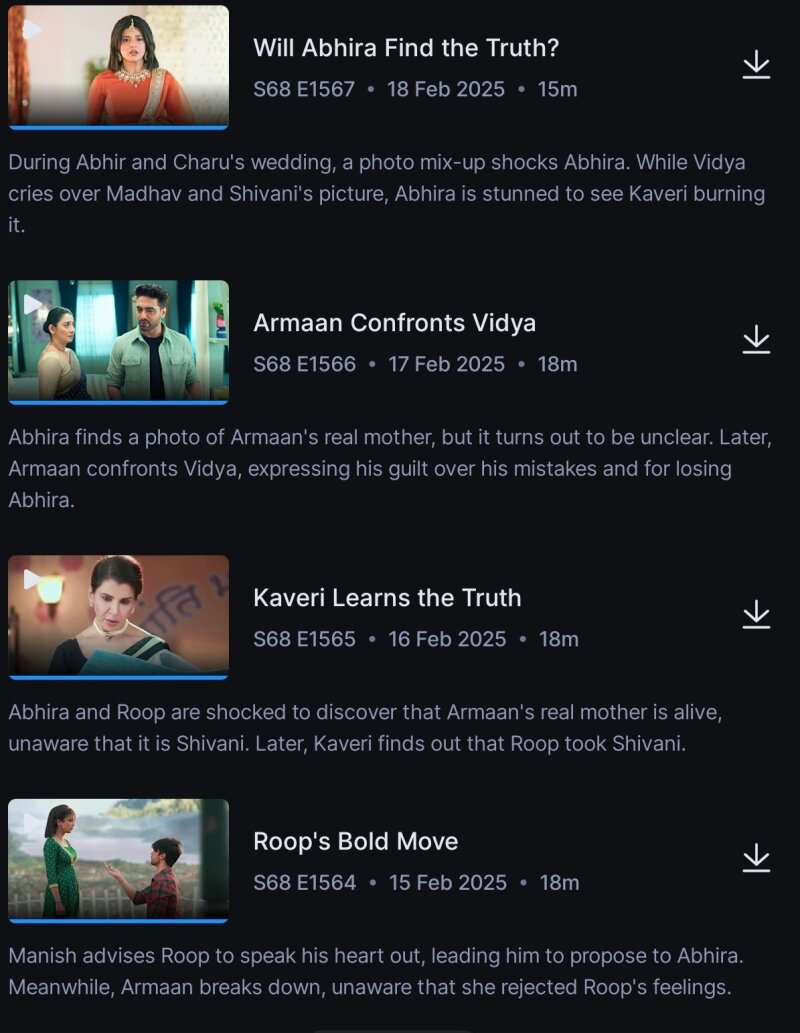The height and width of the screenshot is (1033, 800).
Task: Click the thumbnail for 'Roop's Bold Move'
Action: (118, 859)
